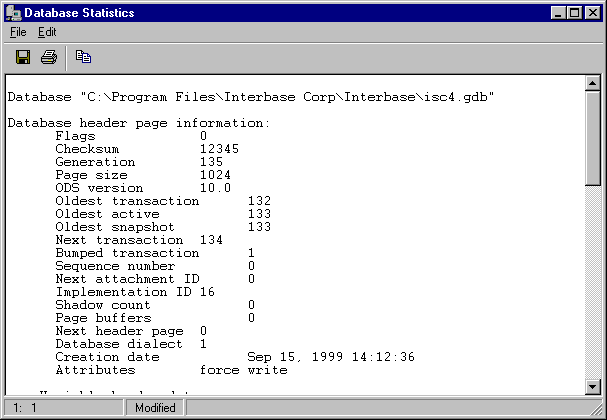
Task: Save the statistics with the floppy disk icon
Action: (23, 57)
